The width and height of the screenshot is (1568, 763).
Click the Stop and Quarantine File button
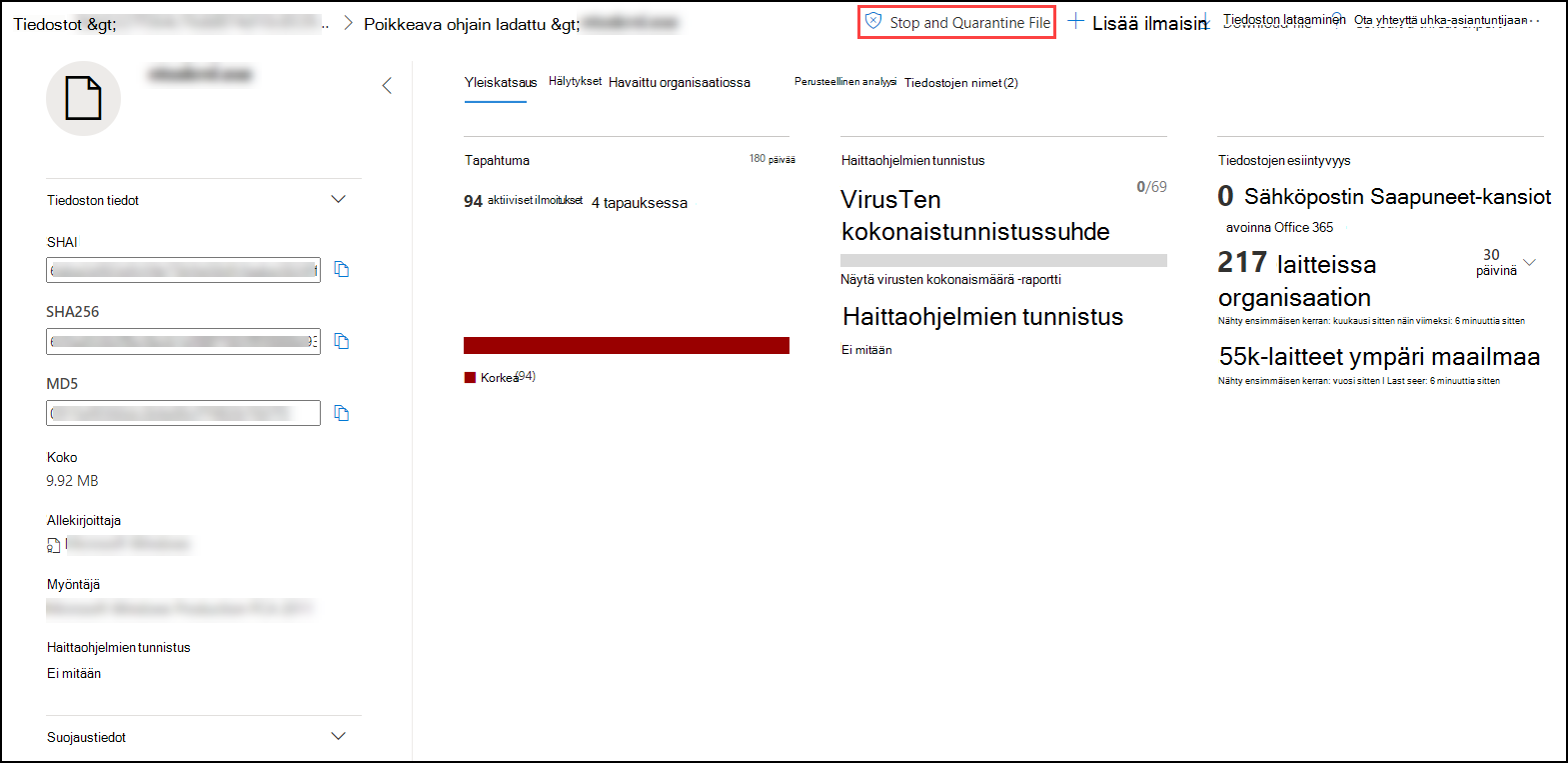[x=956, y=22]
